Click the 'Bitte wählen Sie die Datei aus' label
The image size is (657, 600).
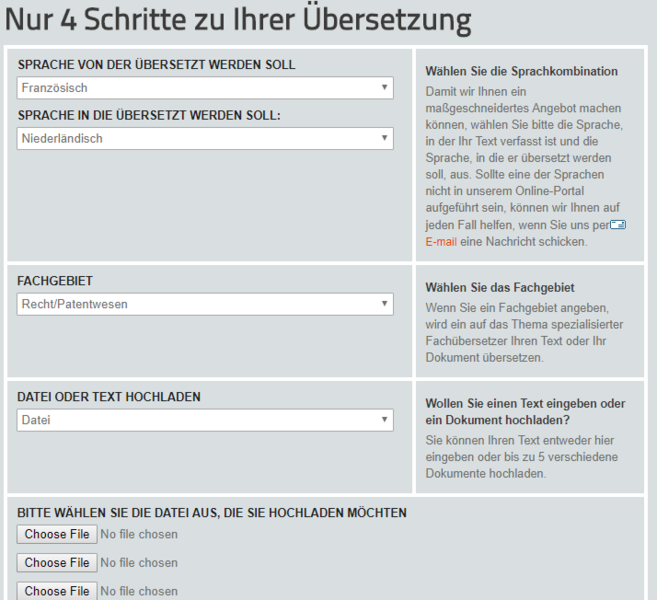[x=212, y=513]
